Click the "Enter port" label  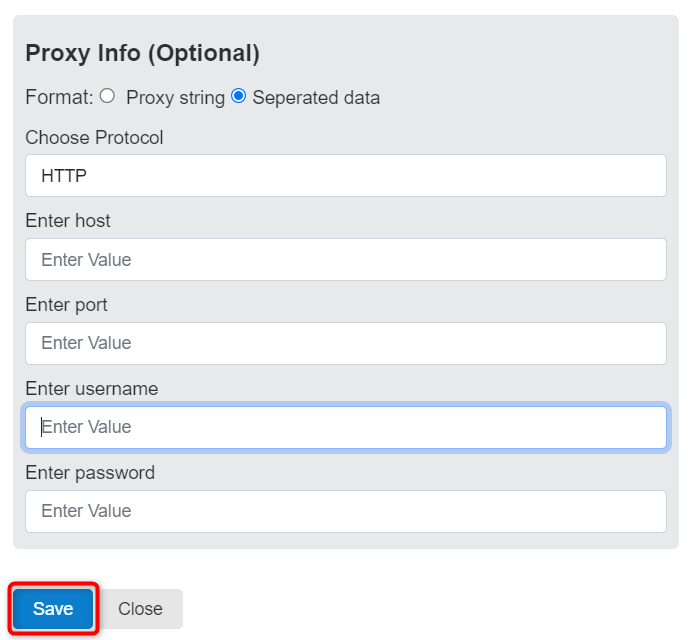66,305
